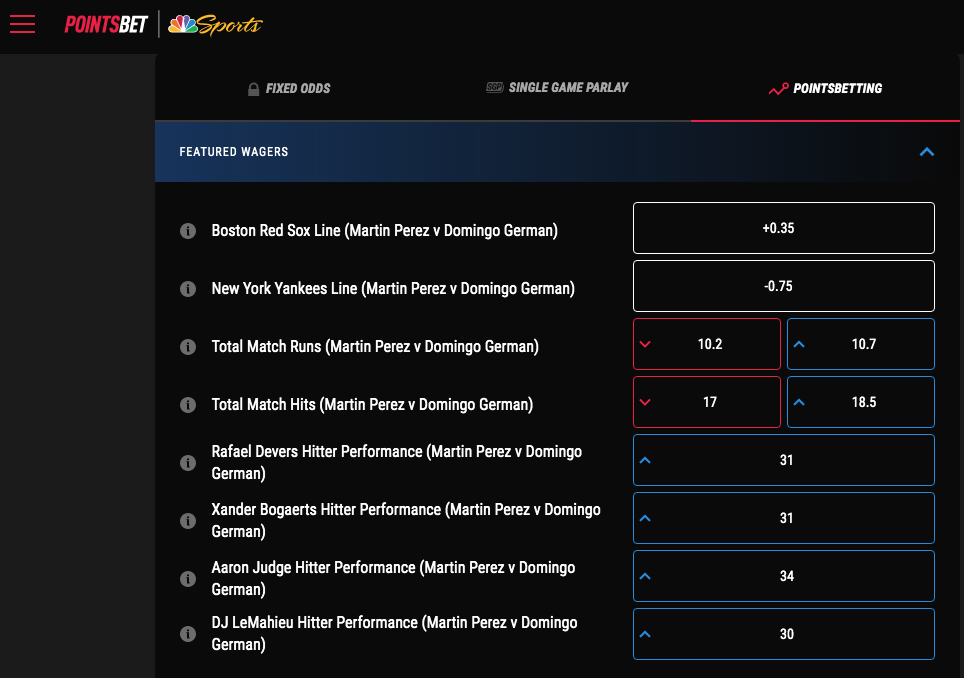This screenshot has height=678, width=964.
Task: Click info icon for DJ LeMahieu Hitter Performance
Action: [187, 634]
